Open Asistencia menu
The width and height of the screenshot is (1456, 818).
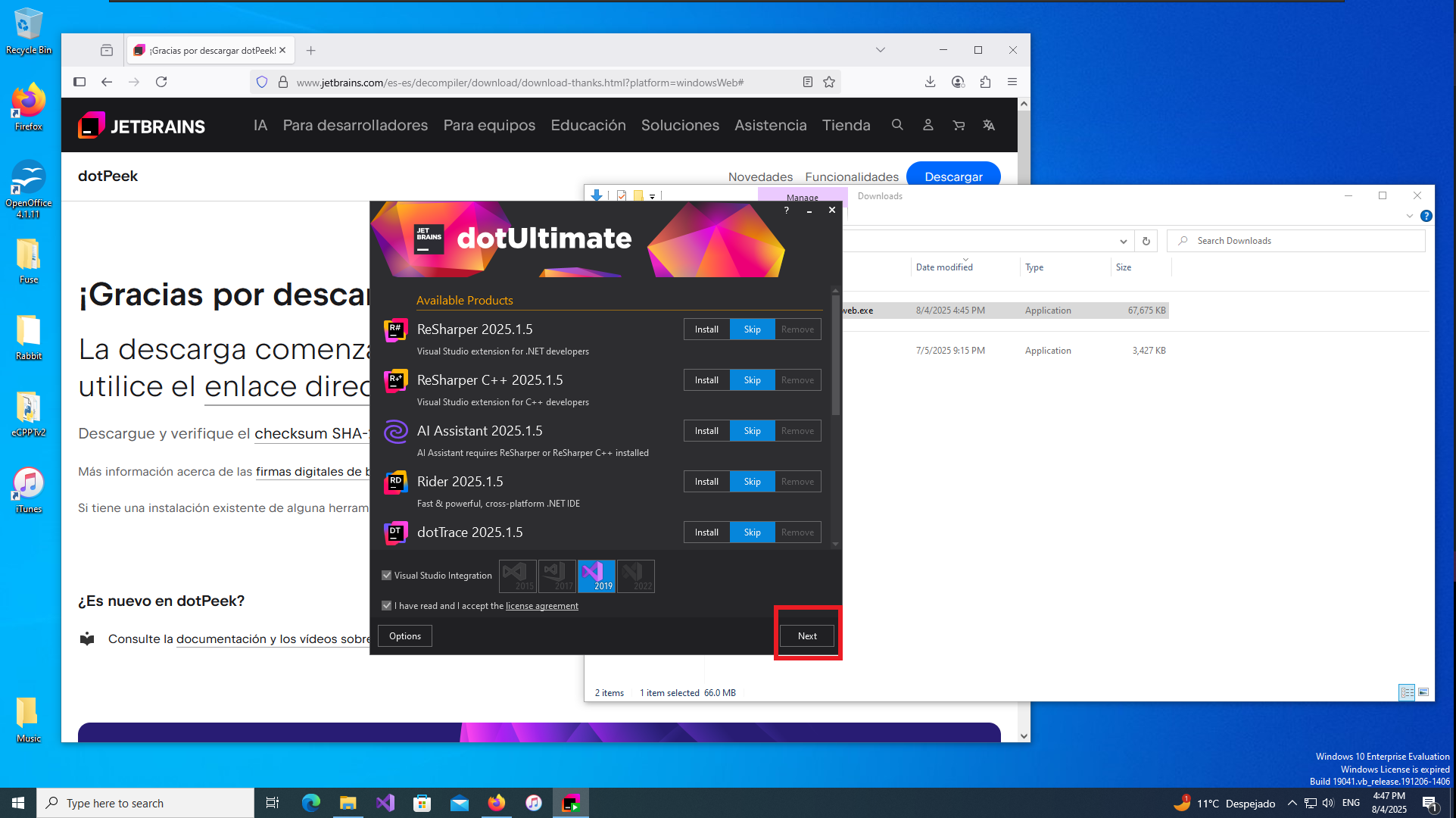point(771,126)
